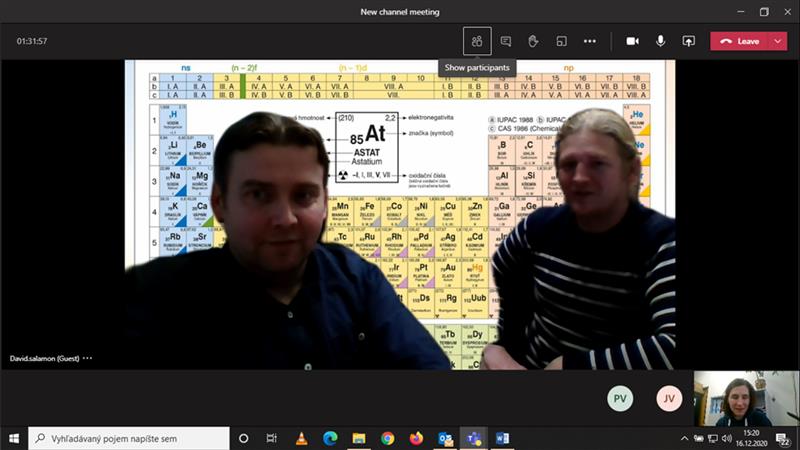
Task: Open Task View on taskbar
Action: tap(271, 438)
